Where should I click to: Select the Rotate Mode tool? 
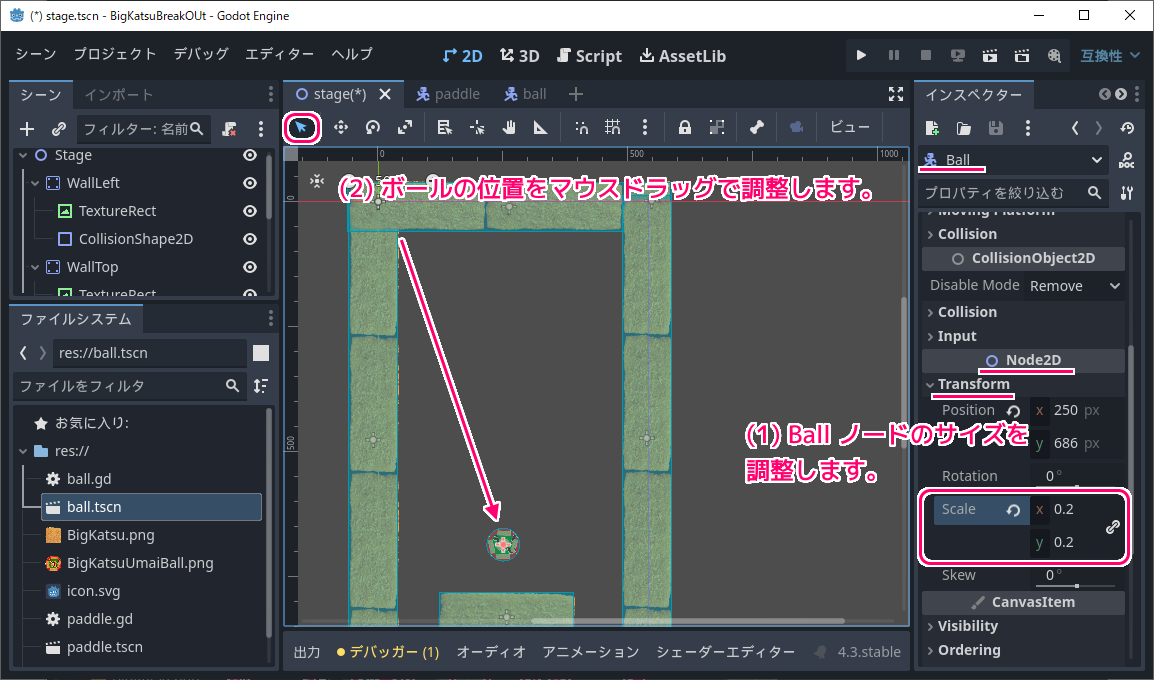[x=373, y=127]
